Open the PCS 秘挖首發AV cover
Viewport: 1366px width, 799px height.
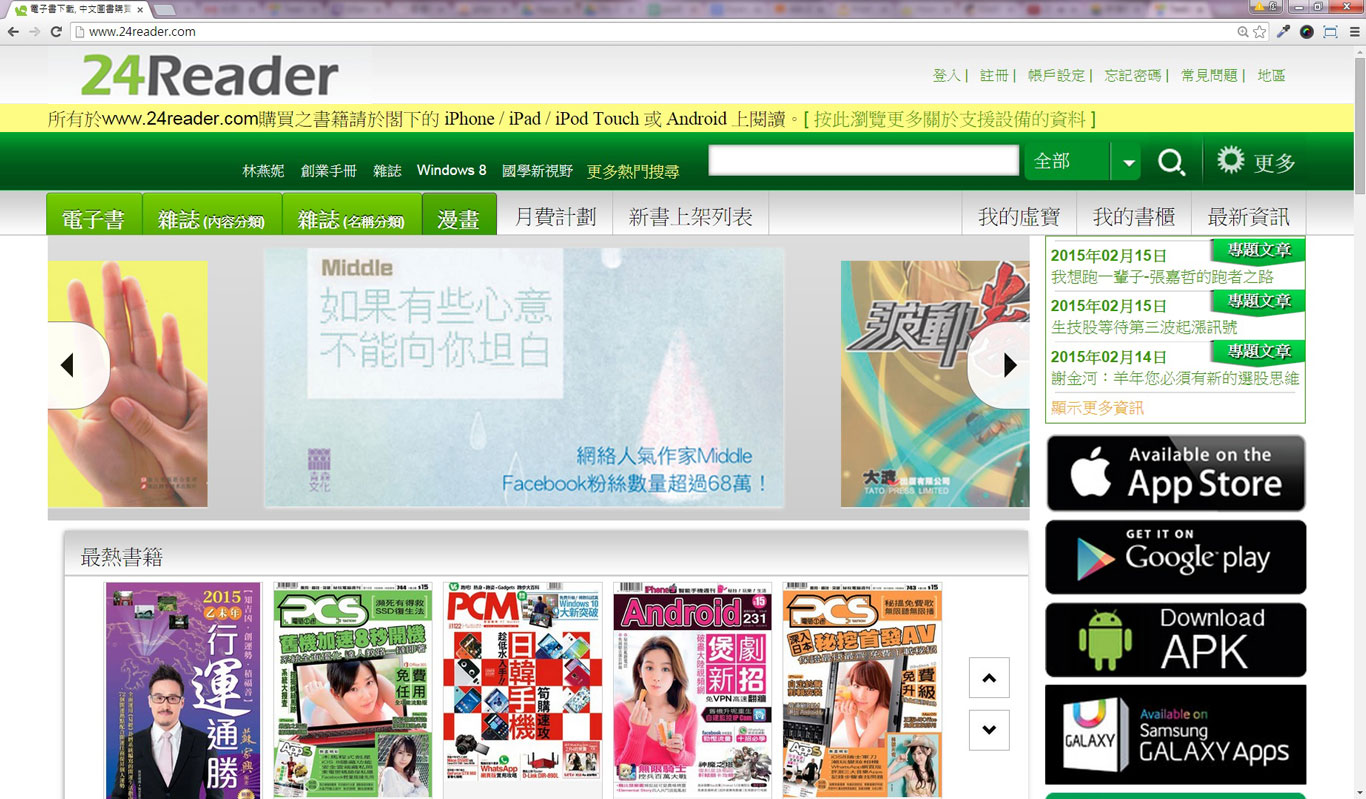[863, 690]
